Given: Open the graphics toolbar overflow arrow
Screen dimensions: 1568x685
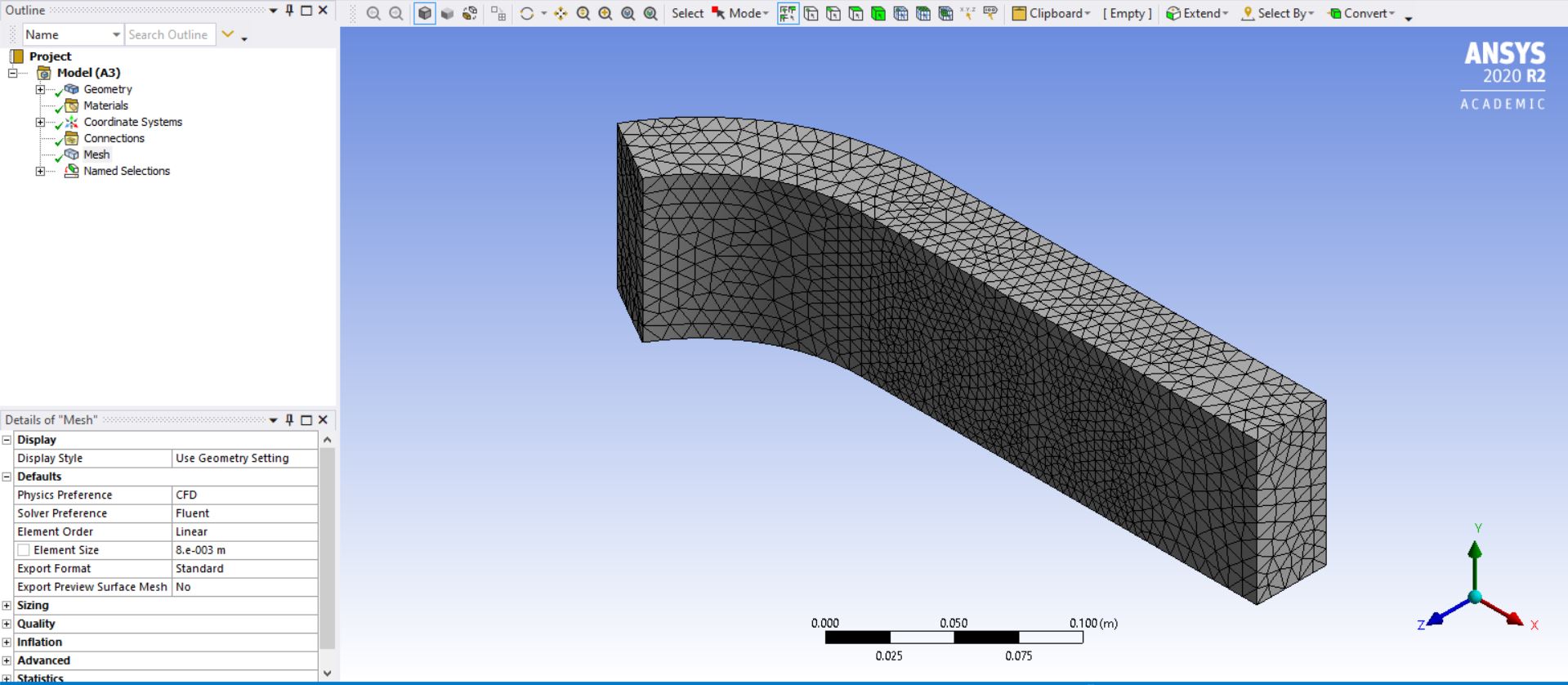Looking at the screenshot, I should tap(1409, 18).
